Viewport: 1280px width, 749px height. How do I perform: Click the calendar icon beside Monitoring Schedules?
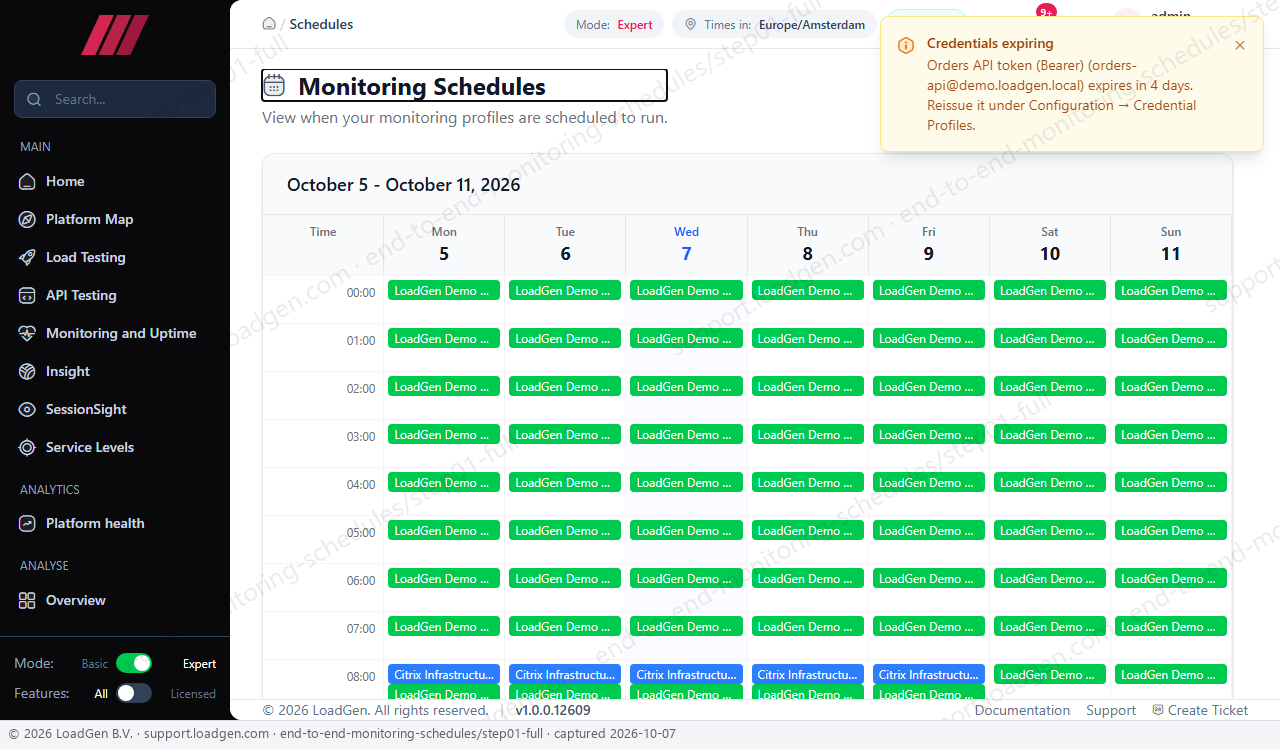coord(274,85)
